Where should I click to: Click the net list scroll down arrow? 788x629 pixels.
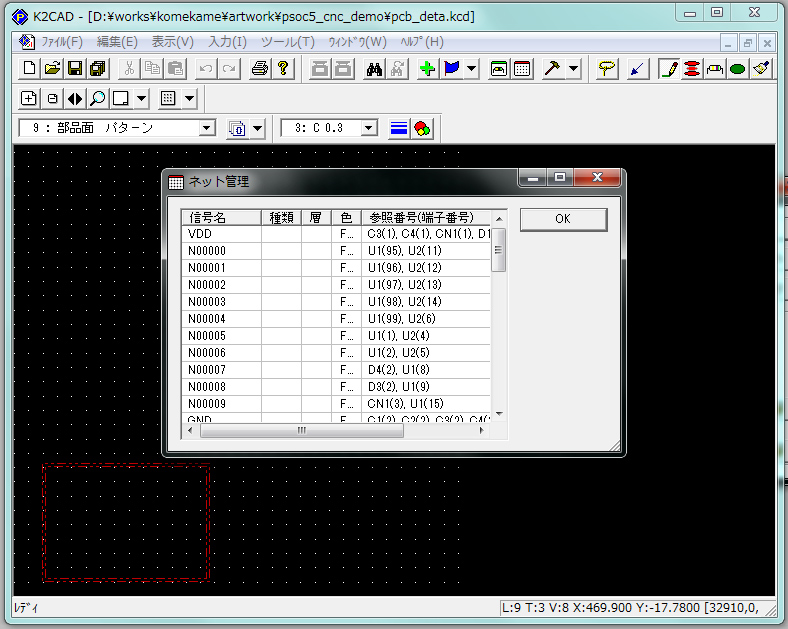(x=499, y=414)
